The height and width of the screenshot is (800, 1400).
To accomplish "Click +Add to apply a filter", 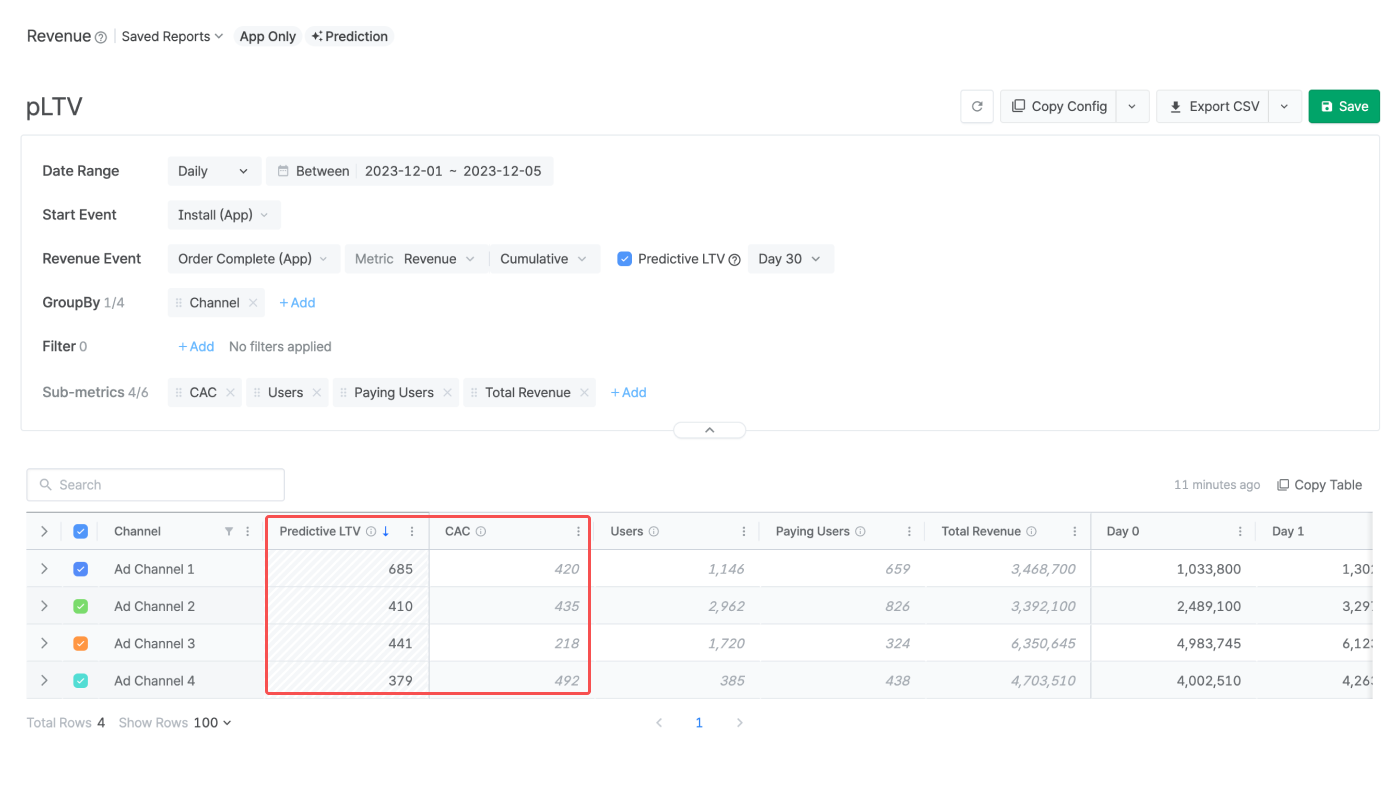I will [195, 346].
